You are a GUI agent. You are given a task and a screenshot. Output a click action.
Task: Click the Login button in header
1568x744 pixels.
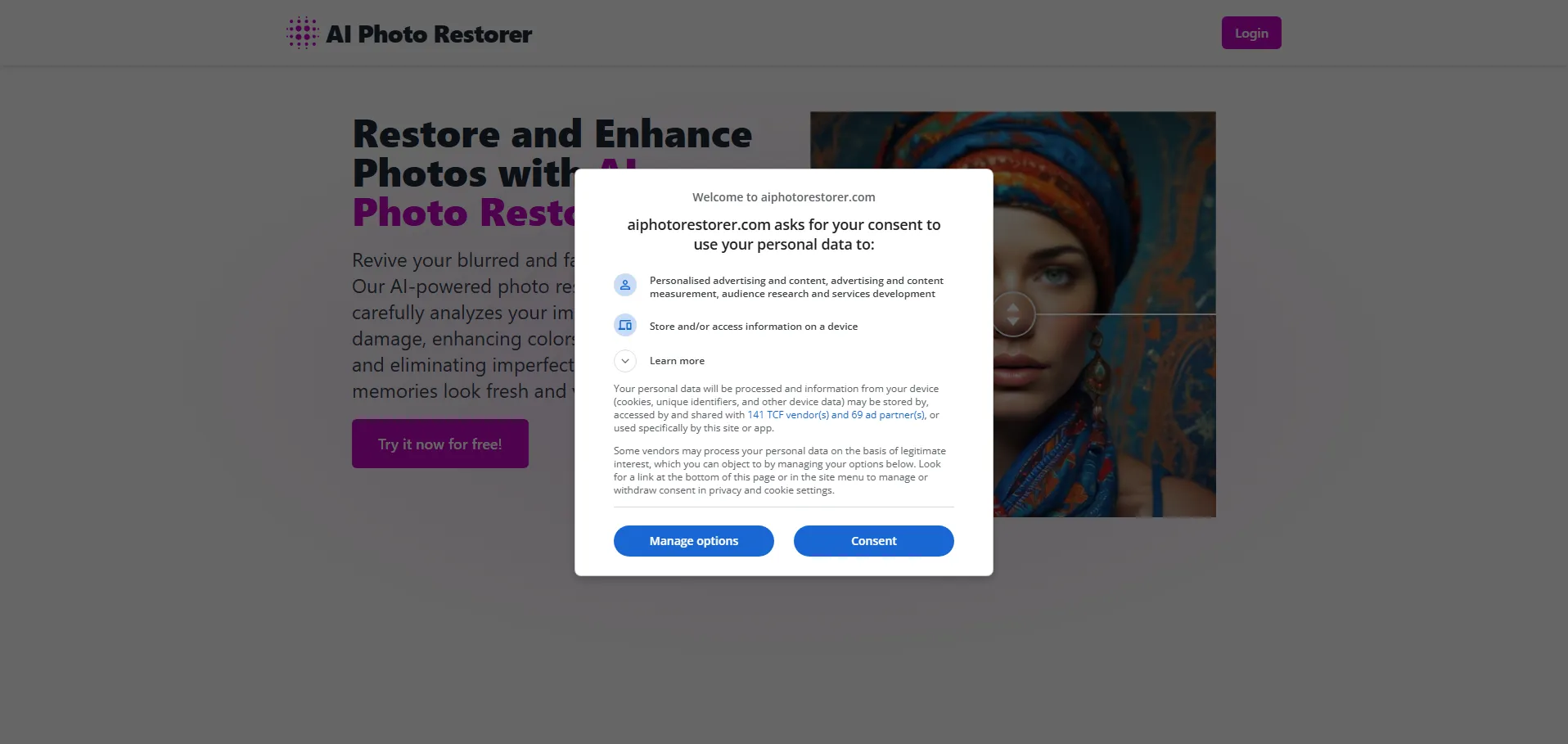(1251, 33)
